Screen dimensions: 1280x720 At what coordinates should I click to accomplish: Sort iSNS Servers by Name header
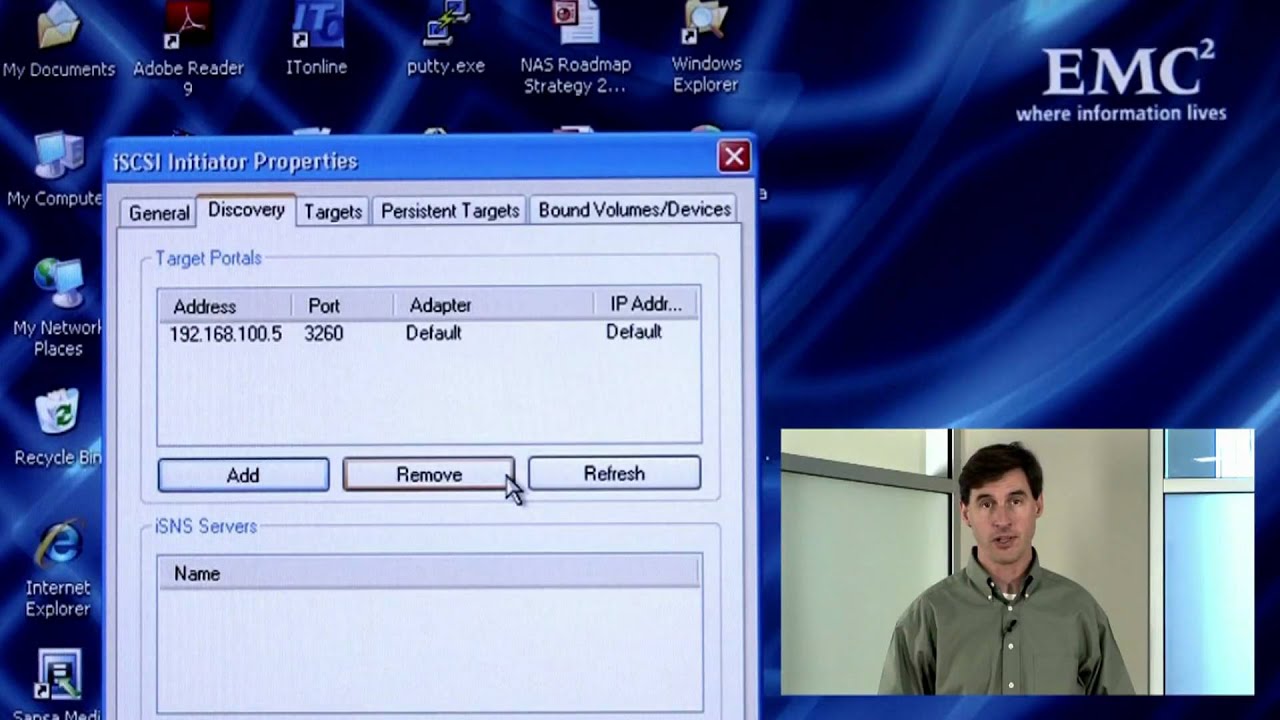pyautogui.click(x=429, y=573)
